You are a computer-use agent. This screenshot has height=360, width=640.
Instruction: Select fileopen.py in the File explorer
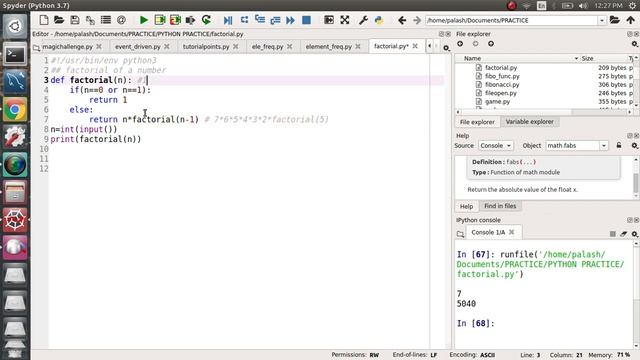501,93
